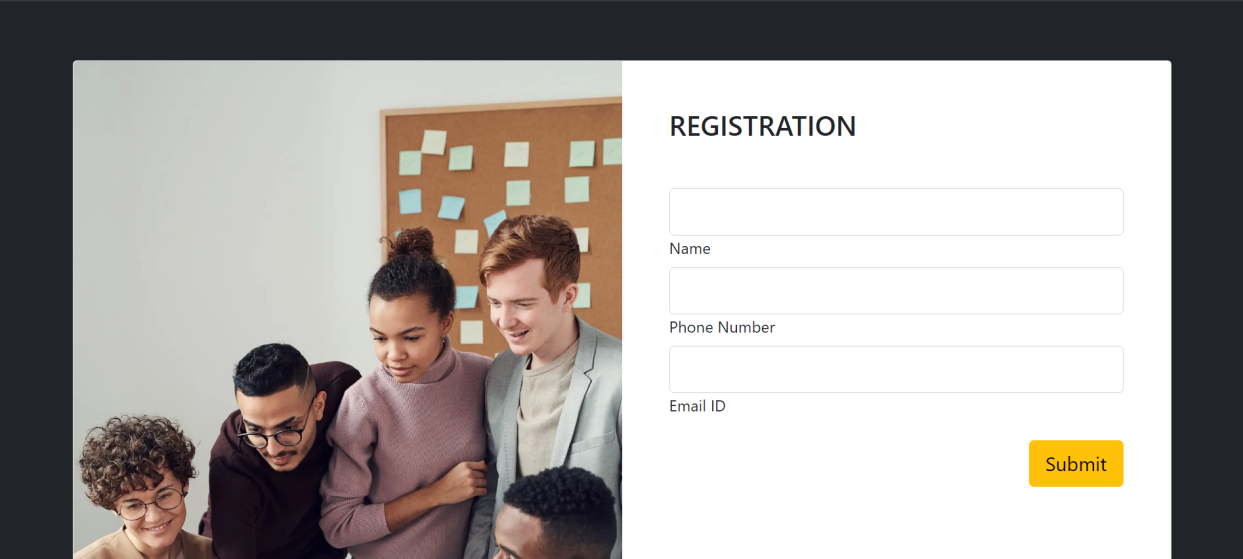Click the man's head at photo bottom
The width and height of the screenshot is (1243, 559).
pos(555,515)
